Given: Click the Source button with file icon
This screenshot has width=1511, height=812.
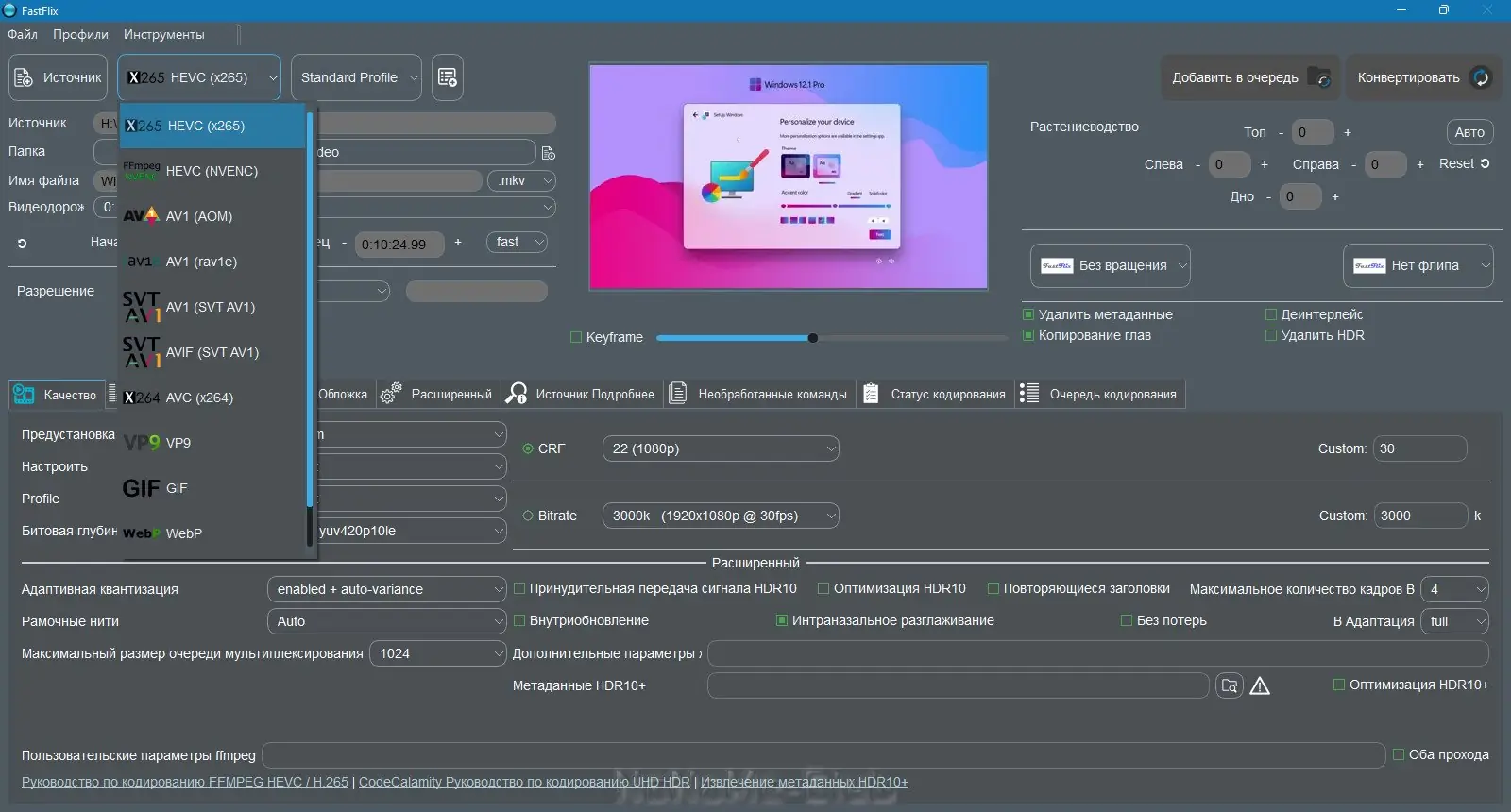Looking at the screenshot, I should click(x=59, y=77).
